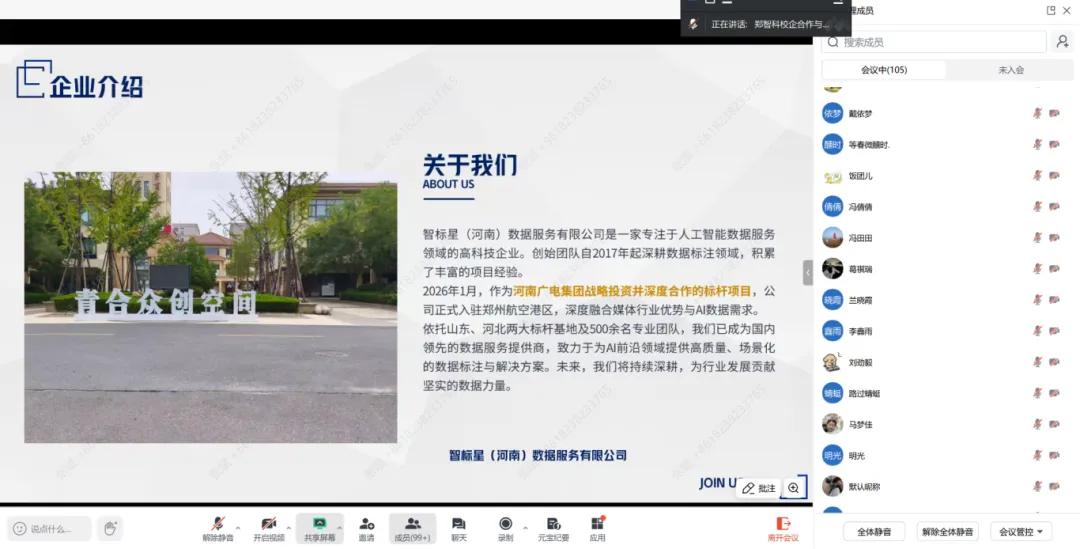Open the 会议管控 dropdown
This screenshot has width=1080, height=549.
(x=1020, y=532)
